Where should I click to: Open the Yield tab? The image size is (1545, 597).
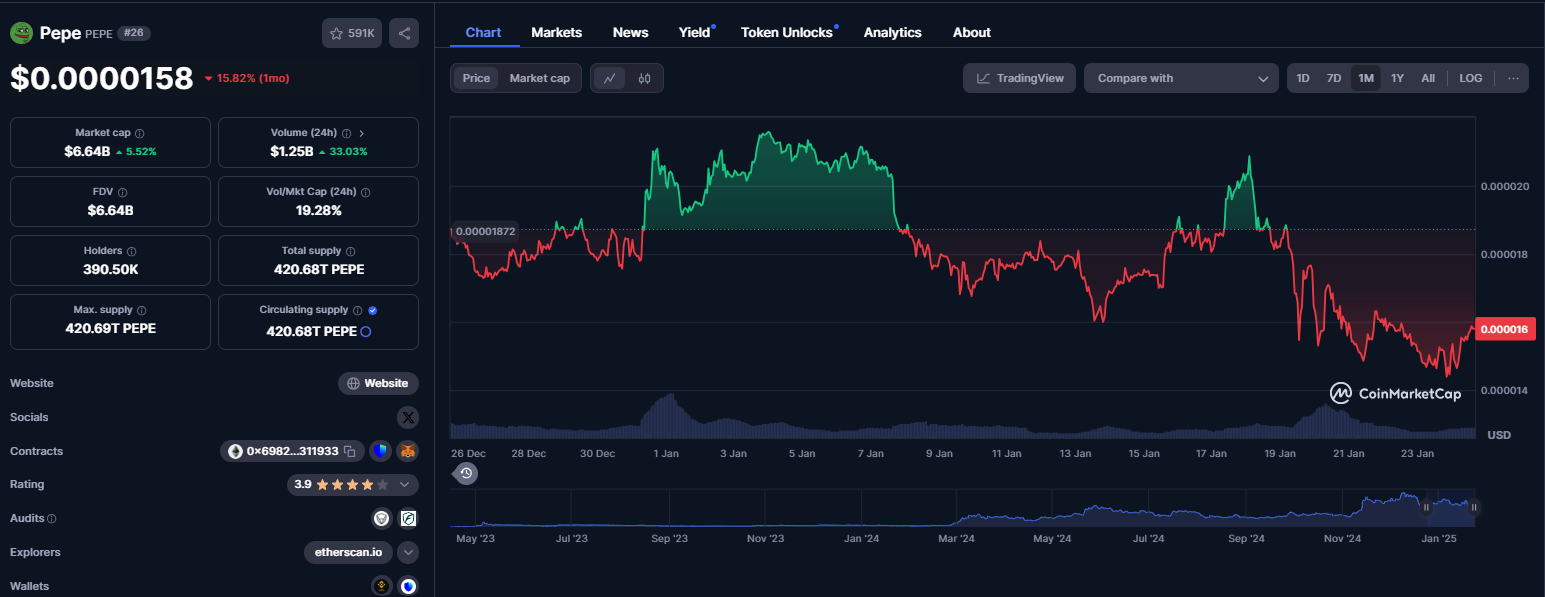click(694, 32)
